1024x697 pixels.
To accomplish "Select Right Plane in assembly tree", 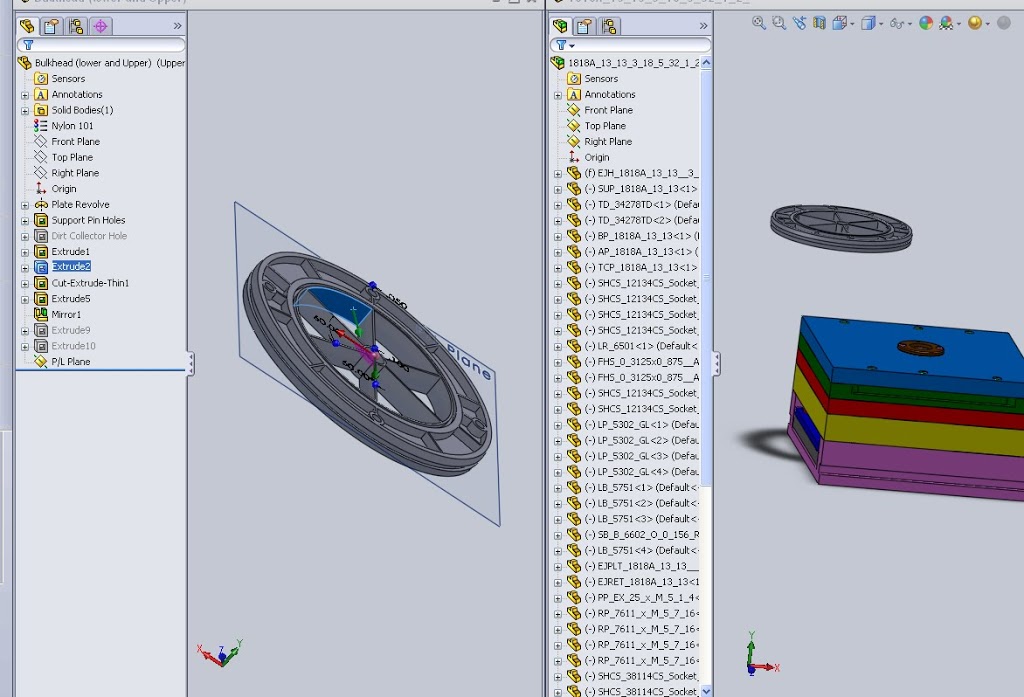I will [608, 141].
